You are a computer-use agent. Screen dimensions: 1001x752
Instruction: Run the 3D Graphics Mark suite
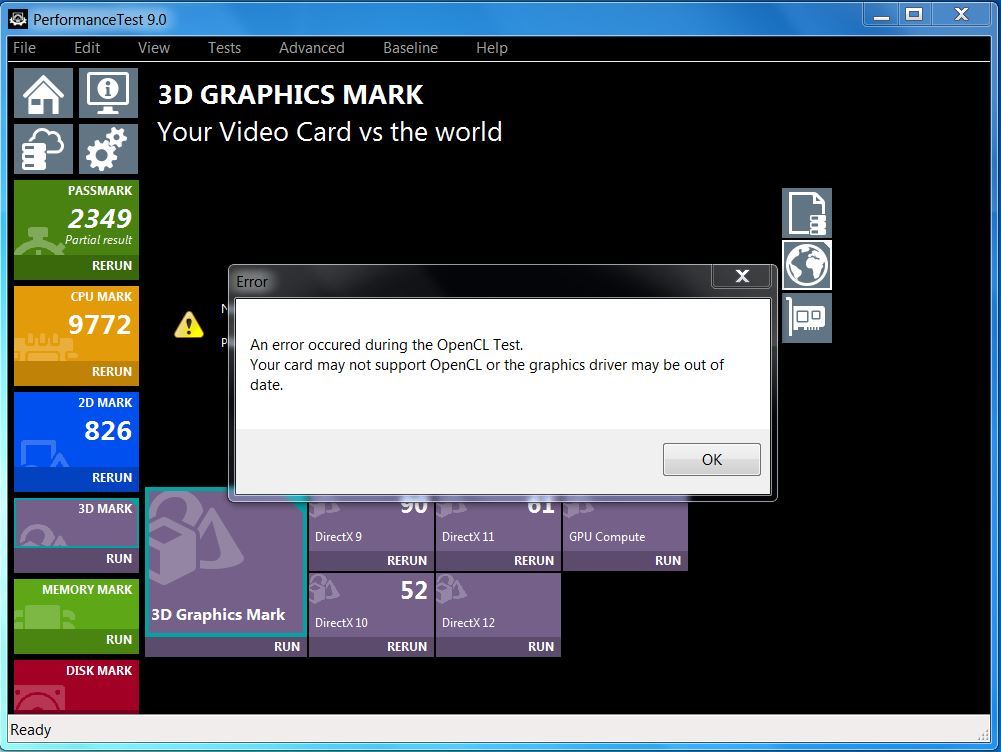click(x=225, y=647)
